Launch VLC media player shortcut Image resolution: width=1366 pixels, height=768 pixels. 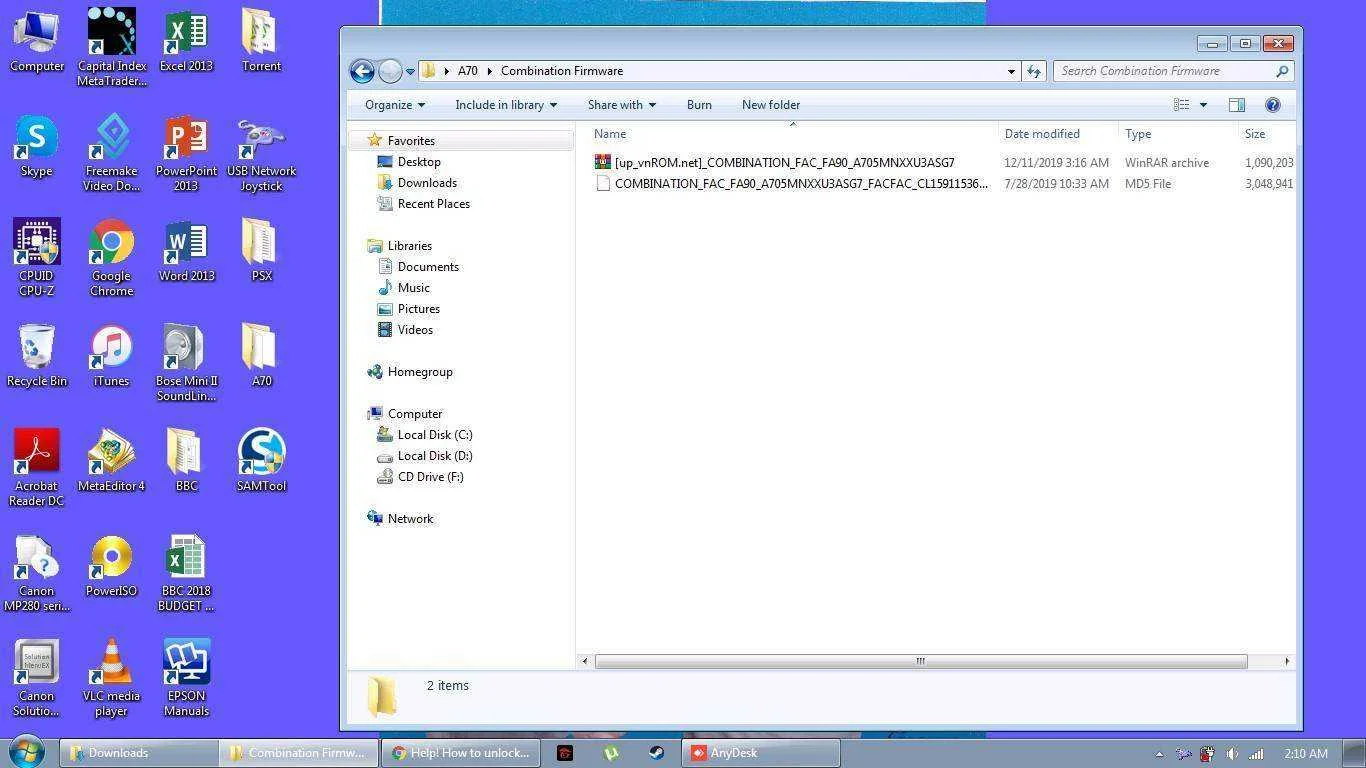click(x=111, y=677)
